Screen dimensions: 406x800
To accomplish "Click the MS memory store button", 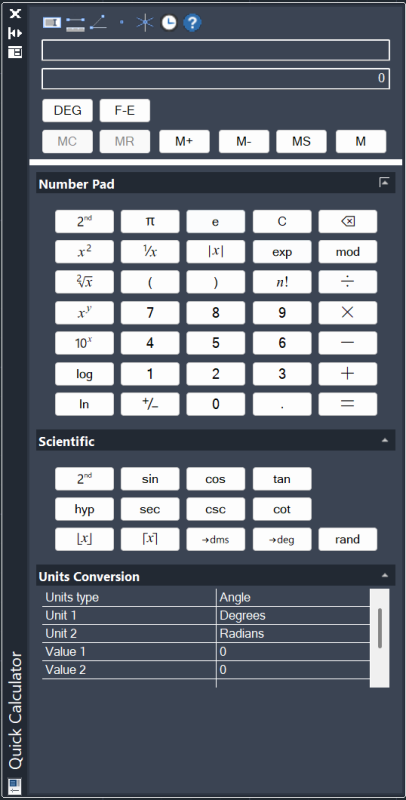I will (301, 142).
